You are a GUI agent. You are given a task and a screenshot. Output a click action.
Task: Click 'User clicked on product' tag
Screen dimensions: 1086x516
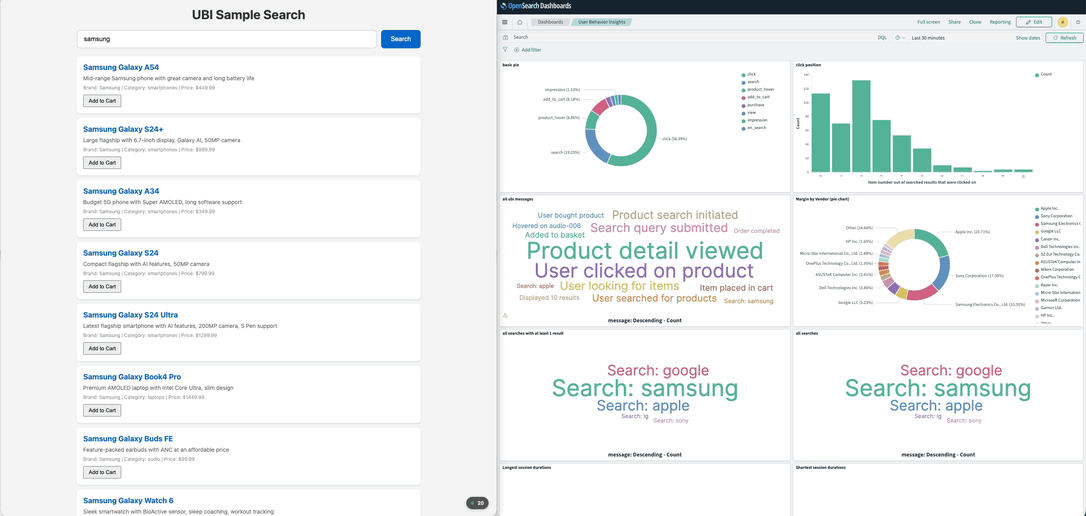point(644,271)
